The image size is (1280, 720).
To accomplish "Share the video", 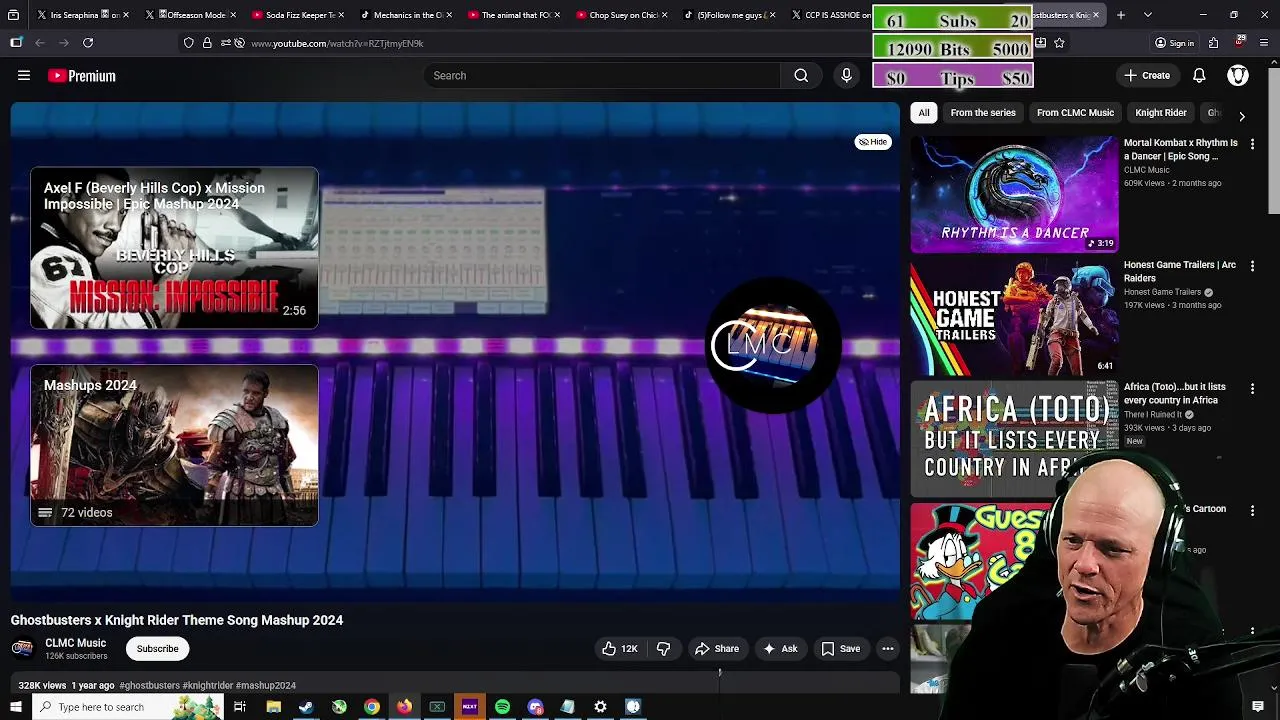I will tap(717, 649).
